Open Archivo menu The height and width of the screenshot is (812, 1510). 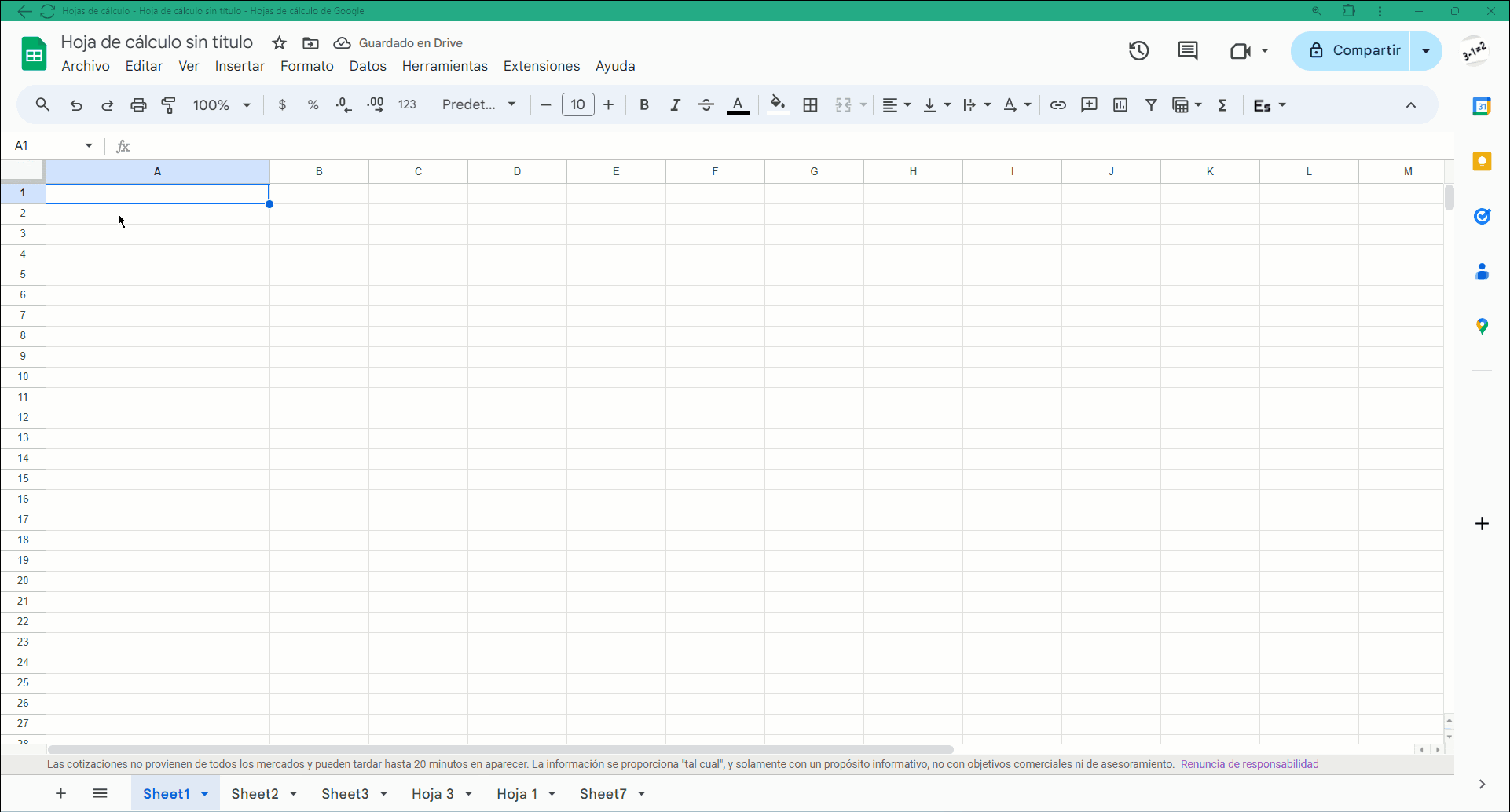(86, 66)
